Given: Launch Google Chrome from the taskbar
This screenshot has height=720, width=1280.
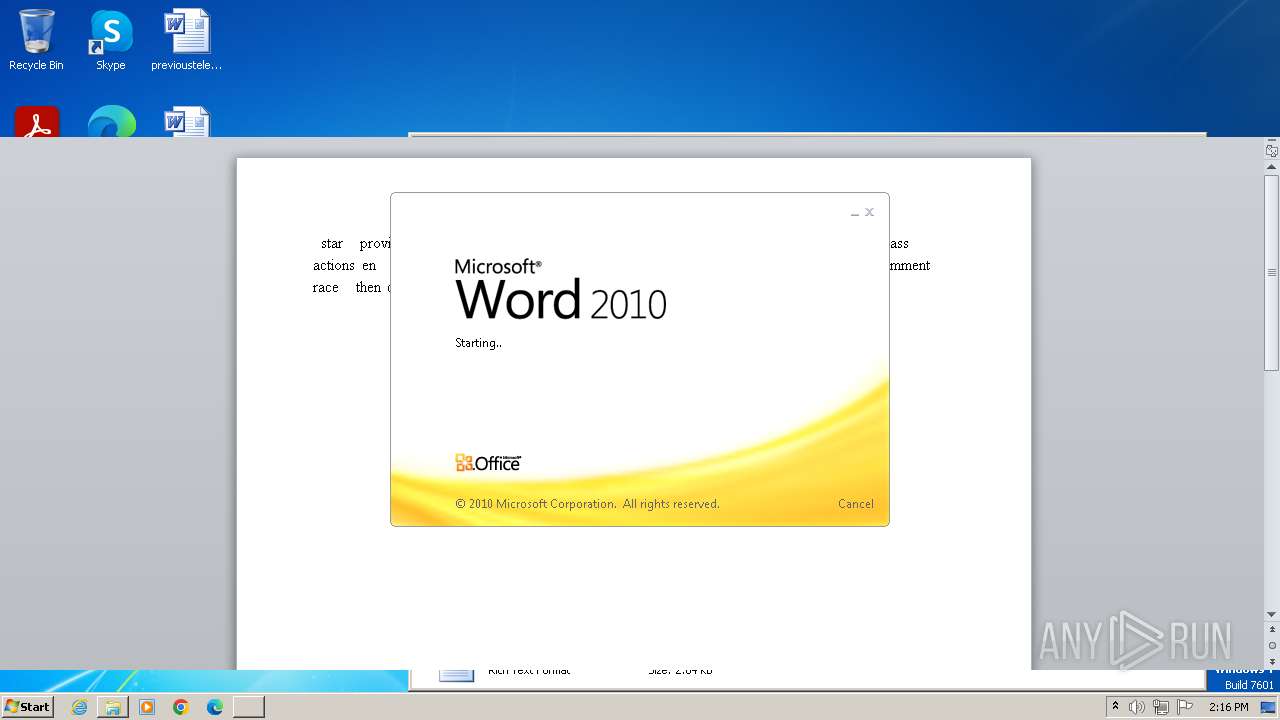Looking at the screenshot, I should point(181,707).
